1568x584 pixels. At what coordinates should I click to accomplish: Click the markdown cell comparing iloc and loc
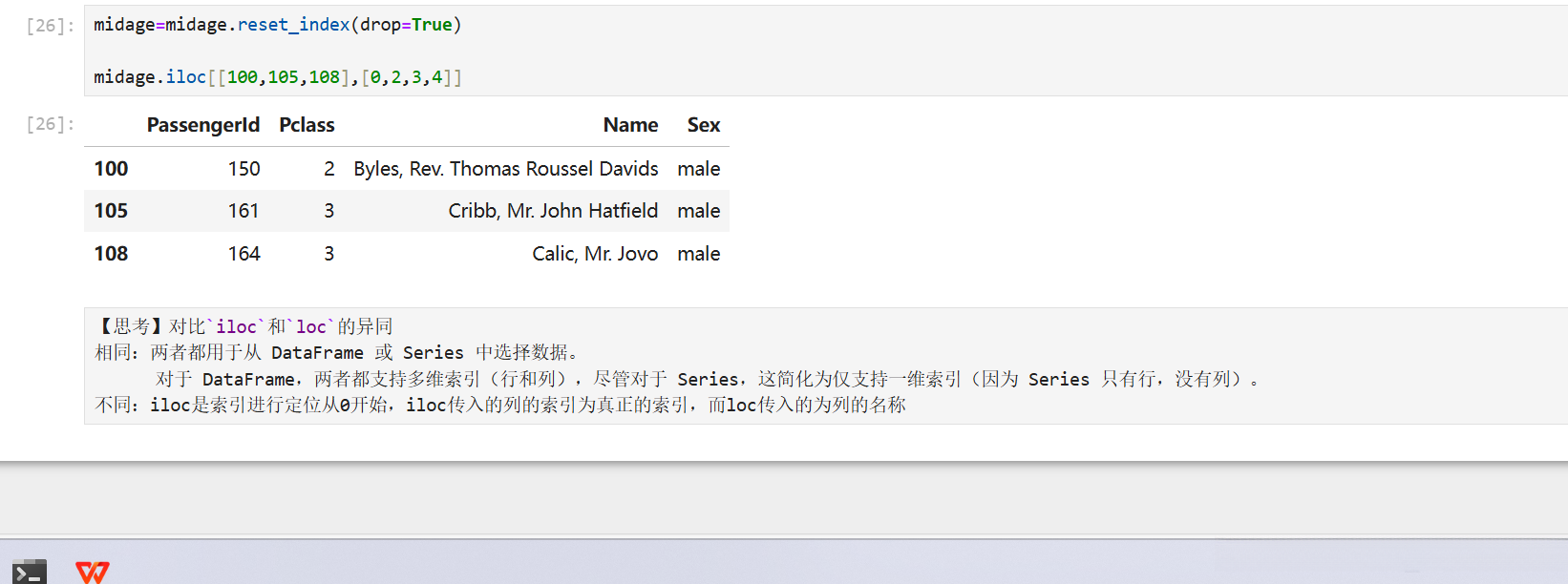pos(764,365)
